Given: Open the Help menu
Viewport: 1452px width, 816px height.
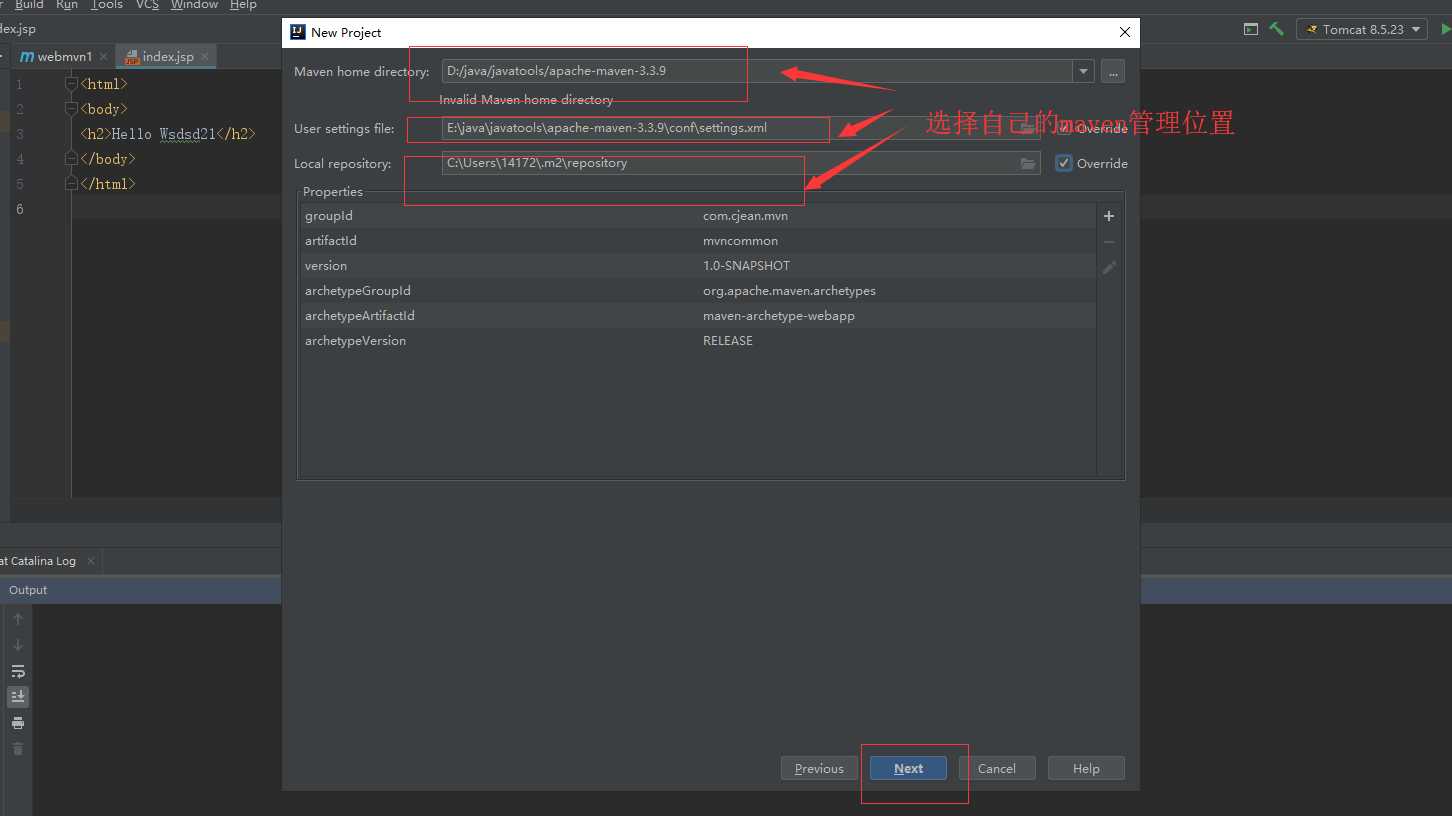Looking at the screenshot, I should coord(243,5).
